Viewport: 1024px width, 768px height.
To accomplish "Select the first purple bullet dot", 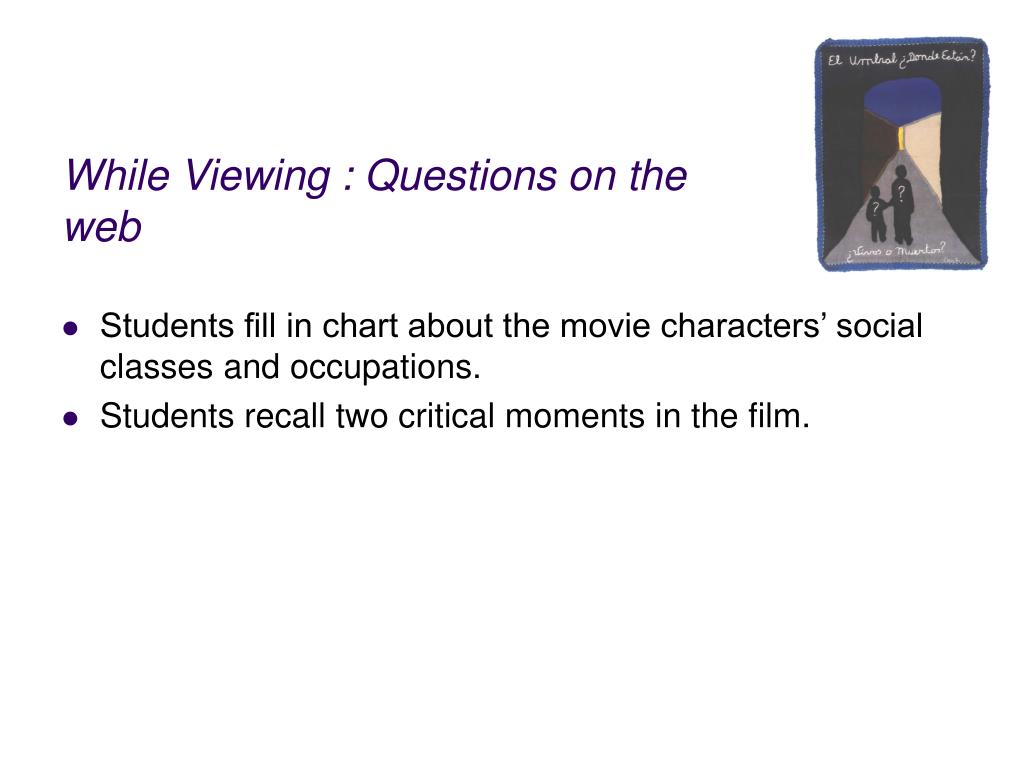I will 71,328.
